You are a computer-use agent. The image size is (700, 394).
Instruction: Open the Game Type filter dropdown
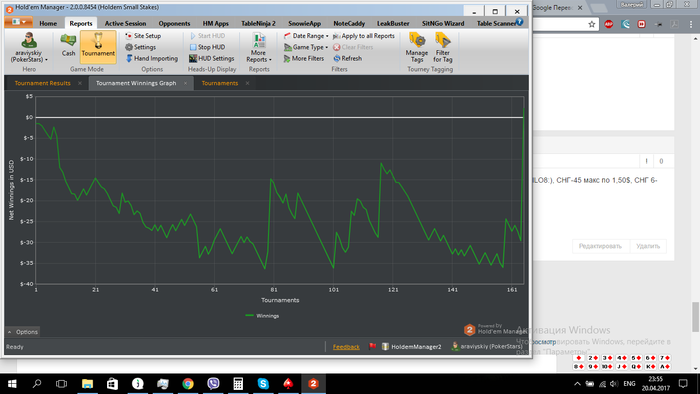[x=306, y=47]
